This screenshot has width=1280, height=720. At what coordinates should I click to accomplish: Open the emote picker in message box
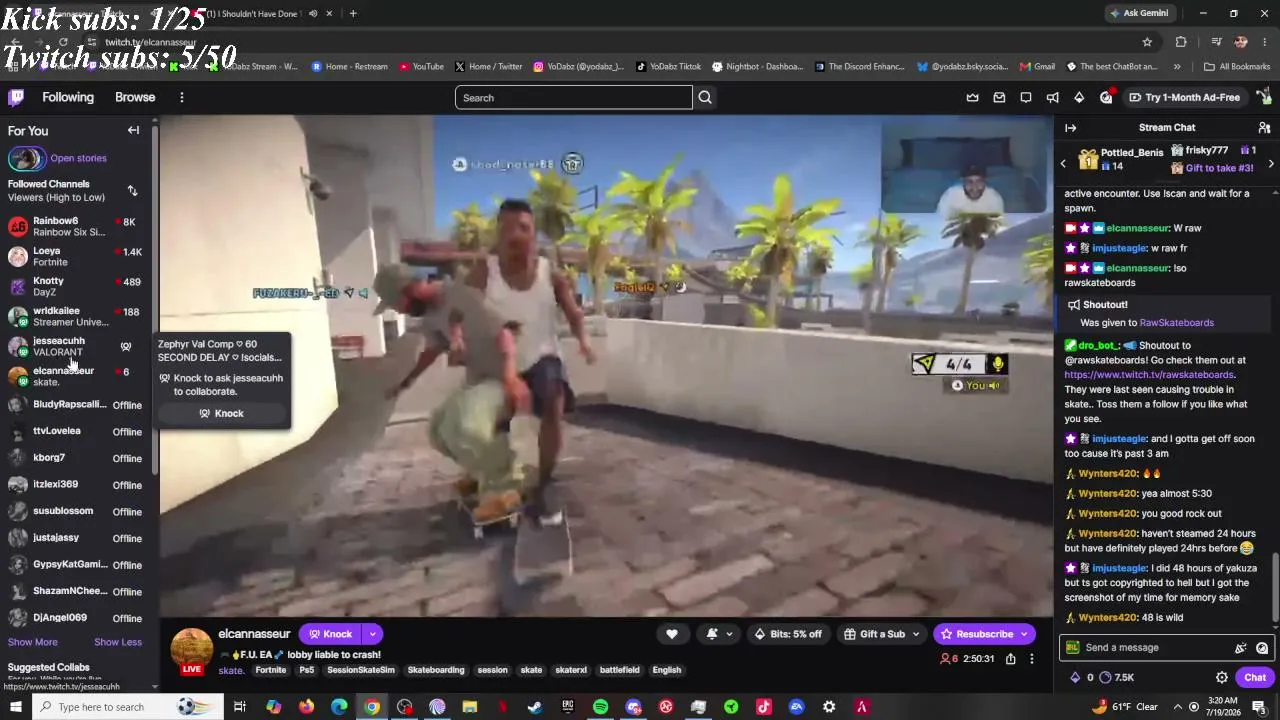click(1262, 647)
